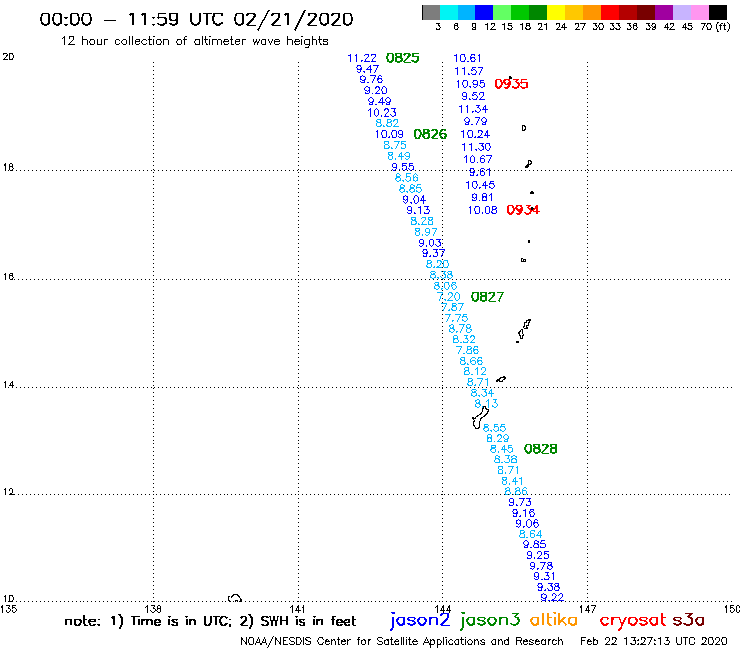This screenshot has height=650, width=740.
Task: Click the wave height value 10.67
Action: click(x=478, y=160)
